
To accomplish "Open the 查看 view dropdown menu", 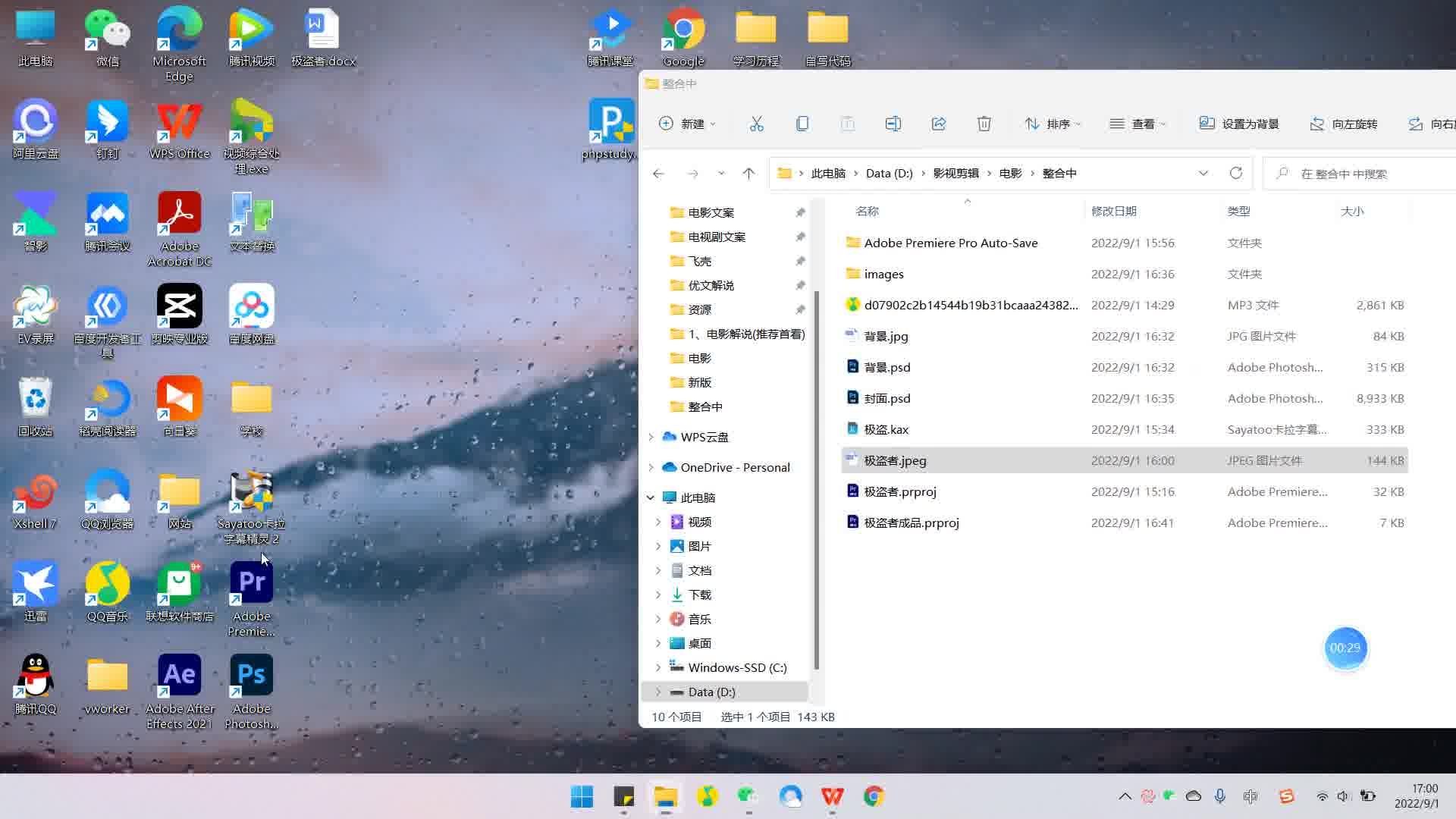I will (1137, 124).
